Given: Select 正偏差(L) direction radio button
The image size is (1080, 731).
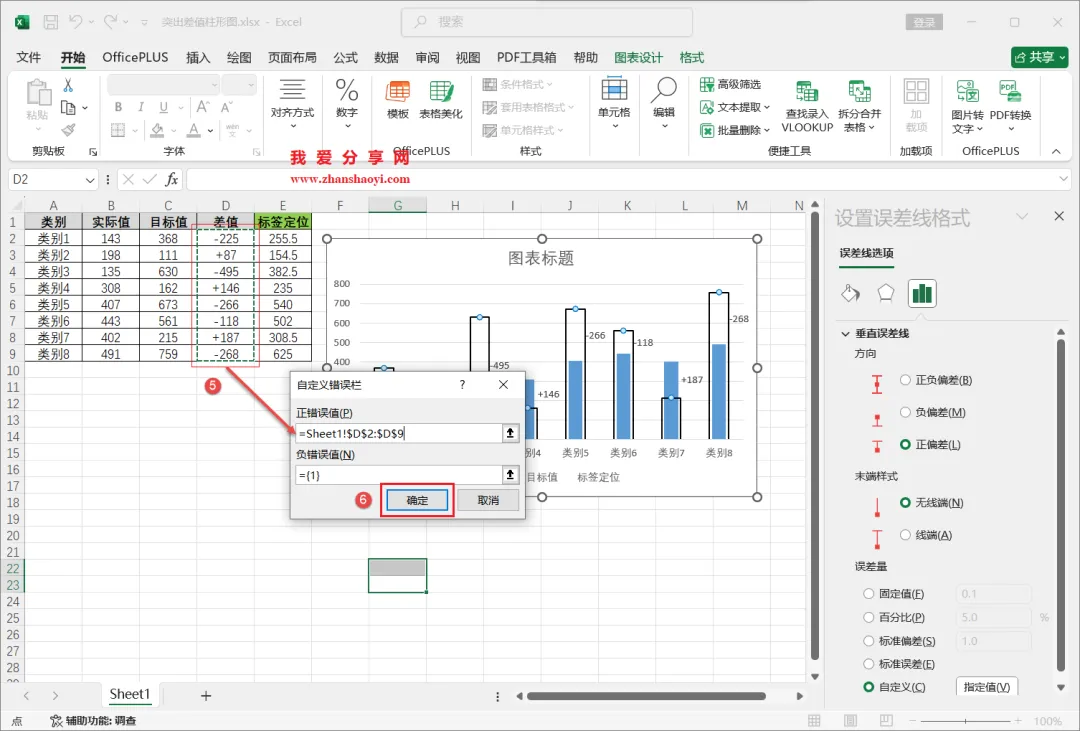Looking at the screenshot, I should pos(906,444).
